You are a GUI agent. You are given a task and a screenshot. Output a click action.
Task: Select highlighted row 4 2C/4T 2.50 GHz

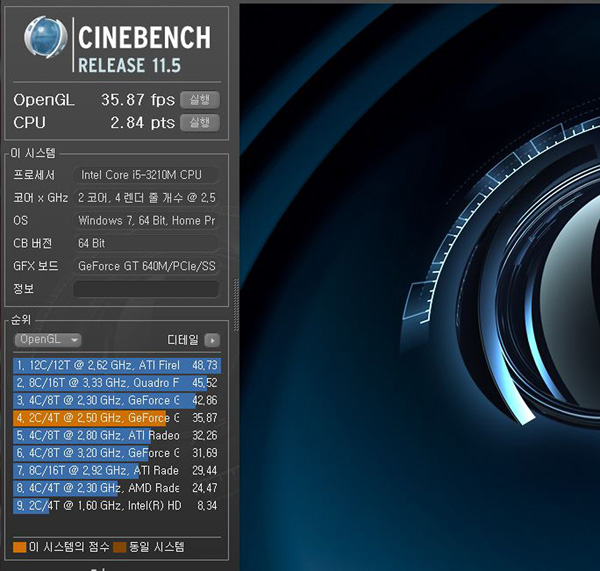(117, 418)
